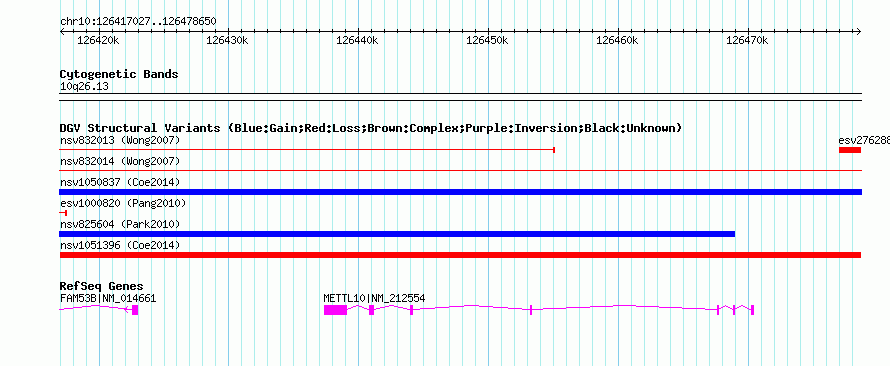Select the nsv825604 (Park2010) label
Viewport: 890px width, 366px height.
coord(120,224)
